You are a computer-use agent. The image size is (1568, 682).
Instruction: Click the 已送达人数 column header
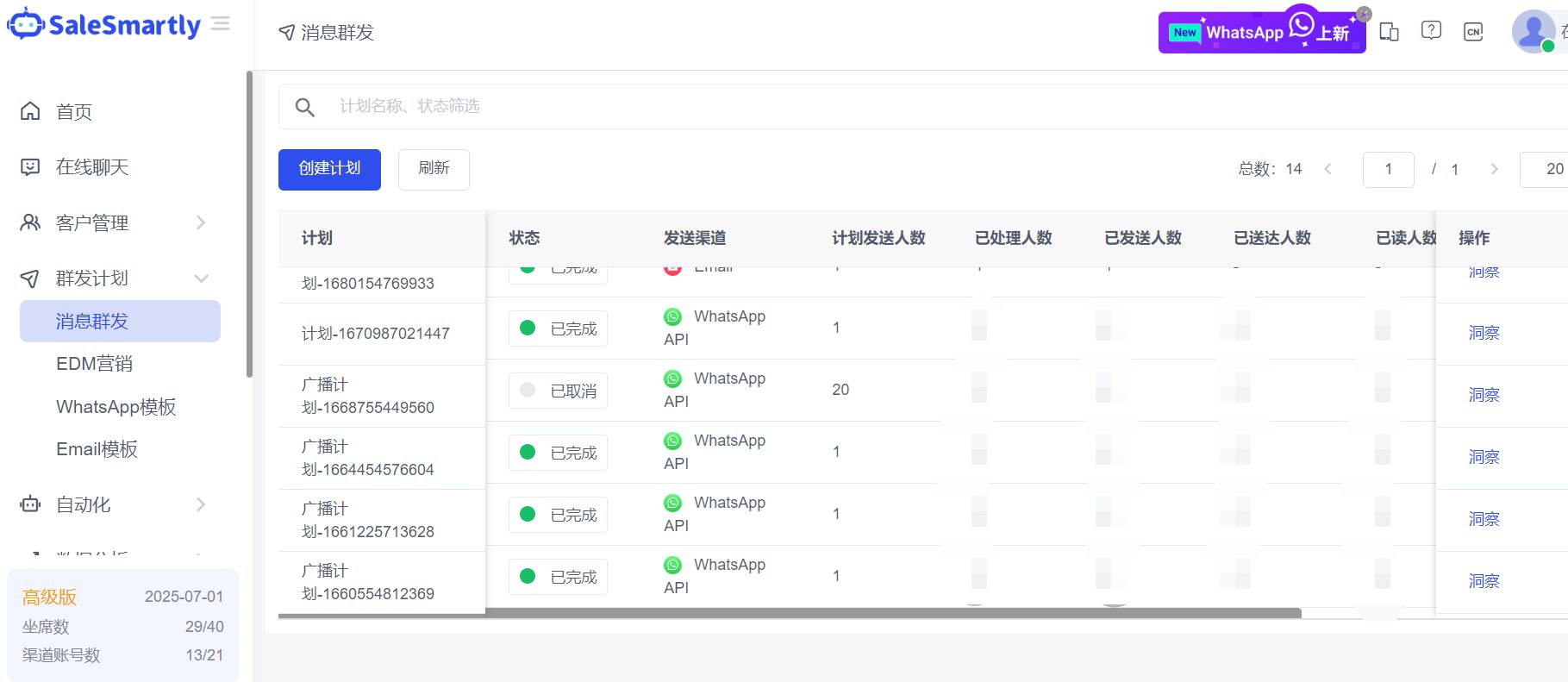[1272, 238]
